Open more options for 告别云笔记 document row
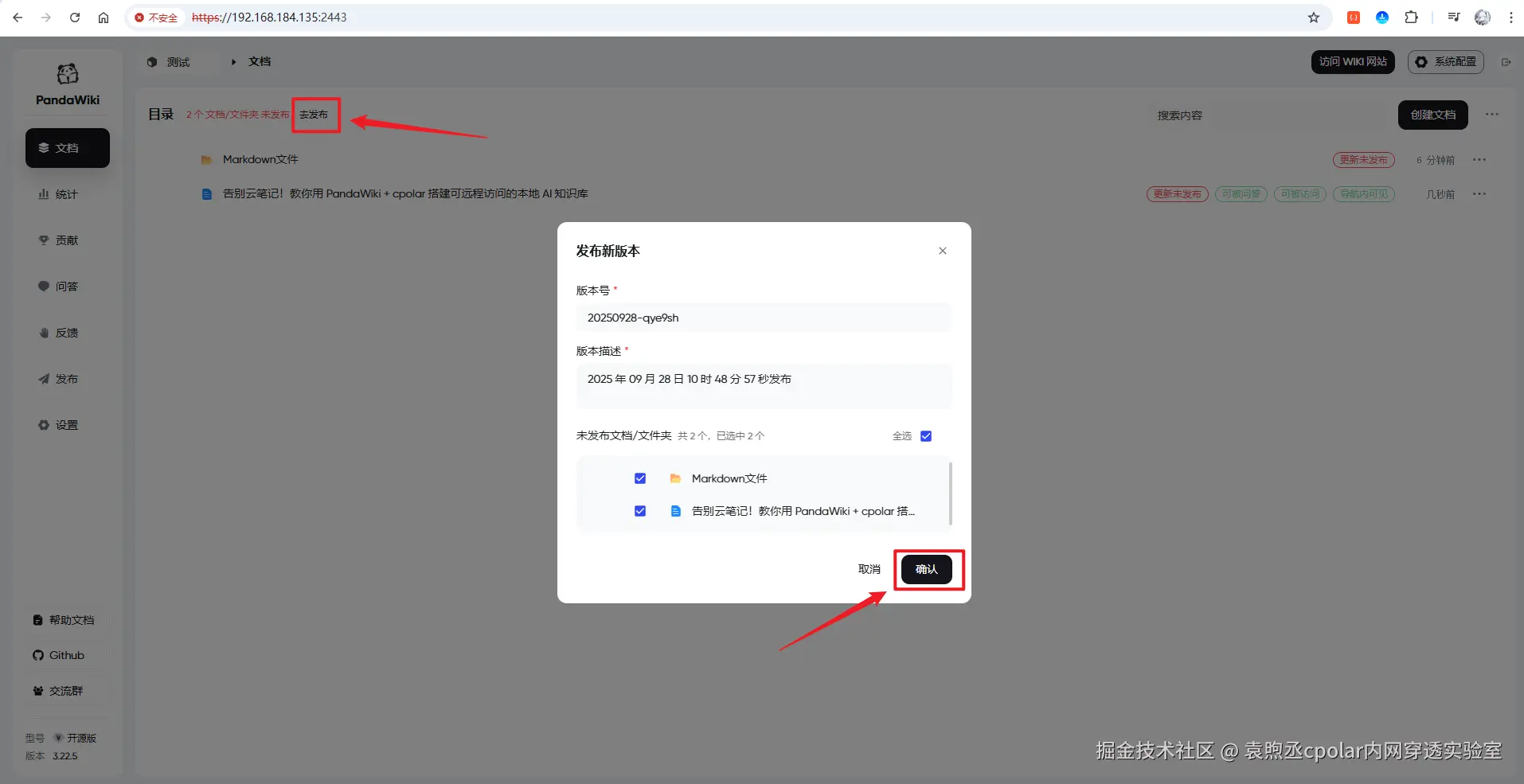The width and height of the screenshot is (1524, 784). point(1479,194)
